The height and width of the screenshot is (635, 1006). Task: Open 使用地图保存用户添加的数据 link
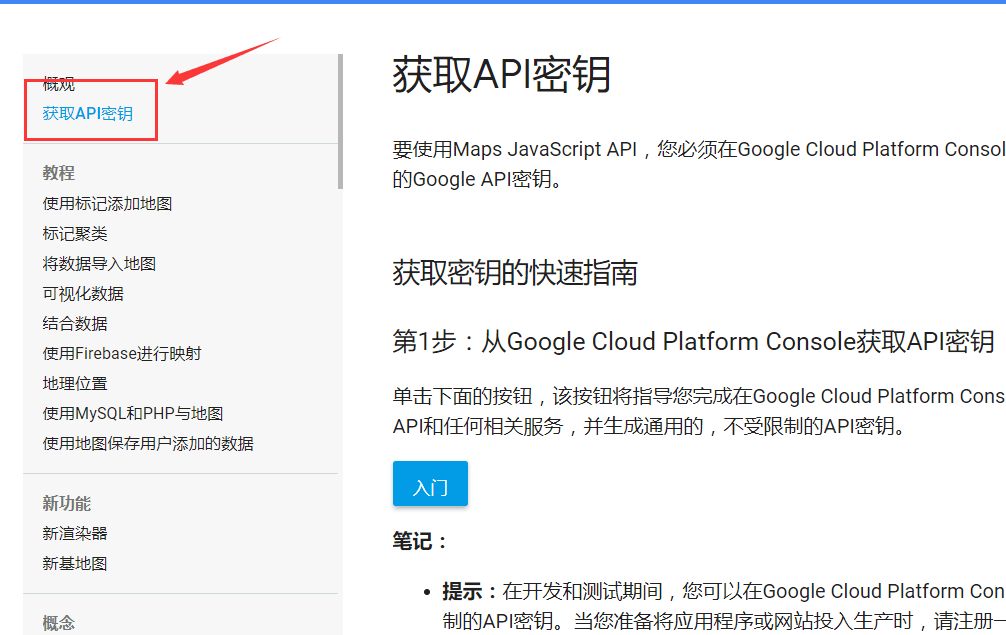[x=144, y=443]
